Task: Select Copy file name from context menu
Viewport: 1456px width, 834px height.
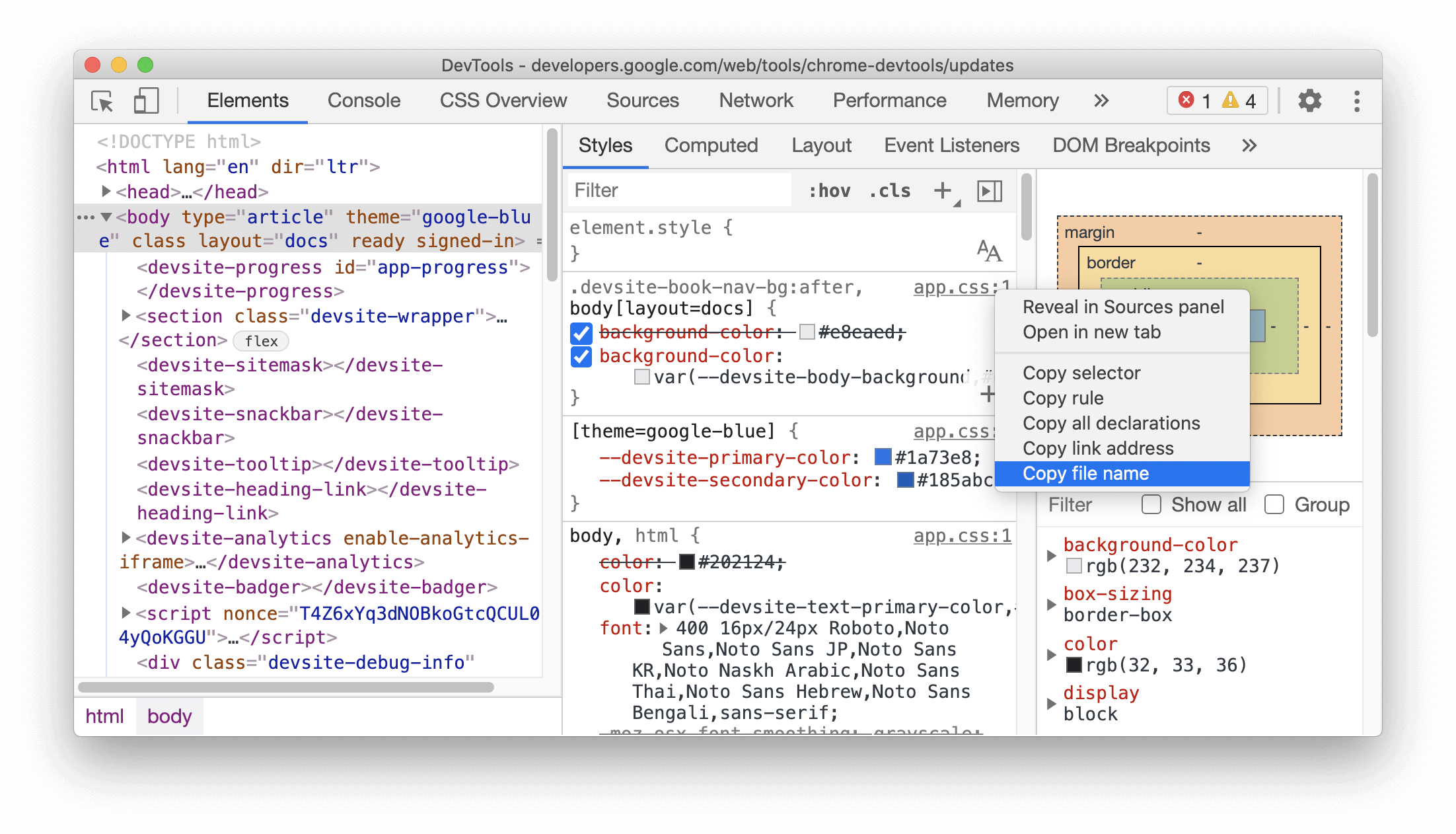Action: [1085, 473]
